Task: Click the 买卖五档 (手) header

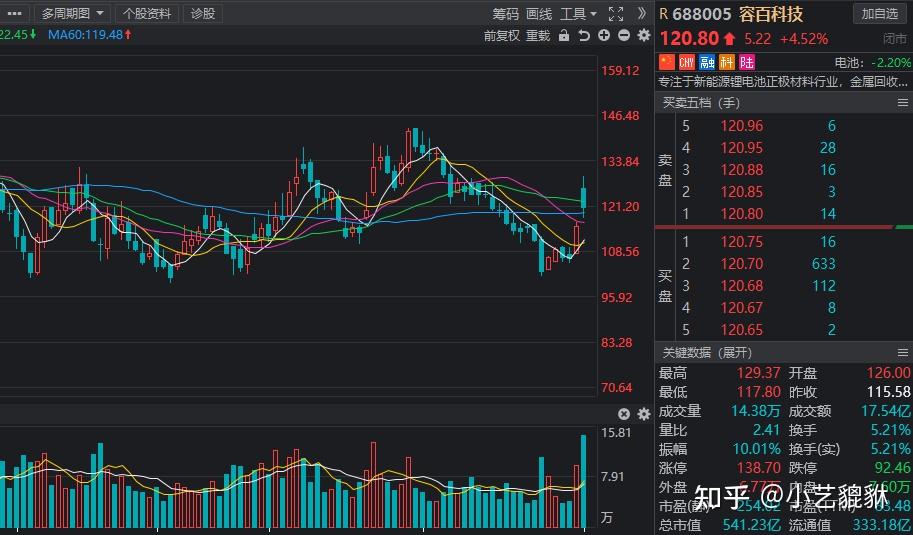Action: pos(701,103)
